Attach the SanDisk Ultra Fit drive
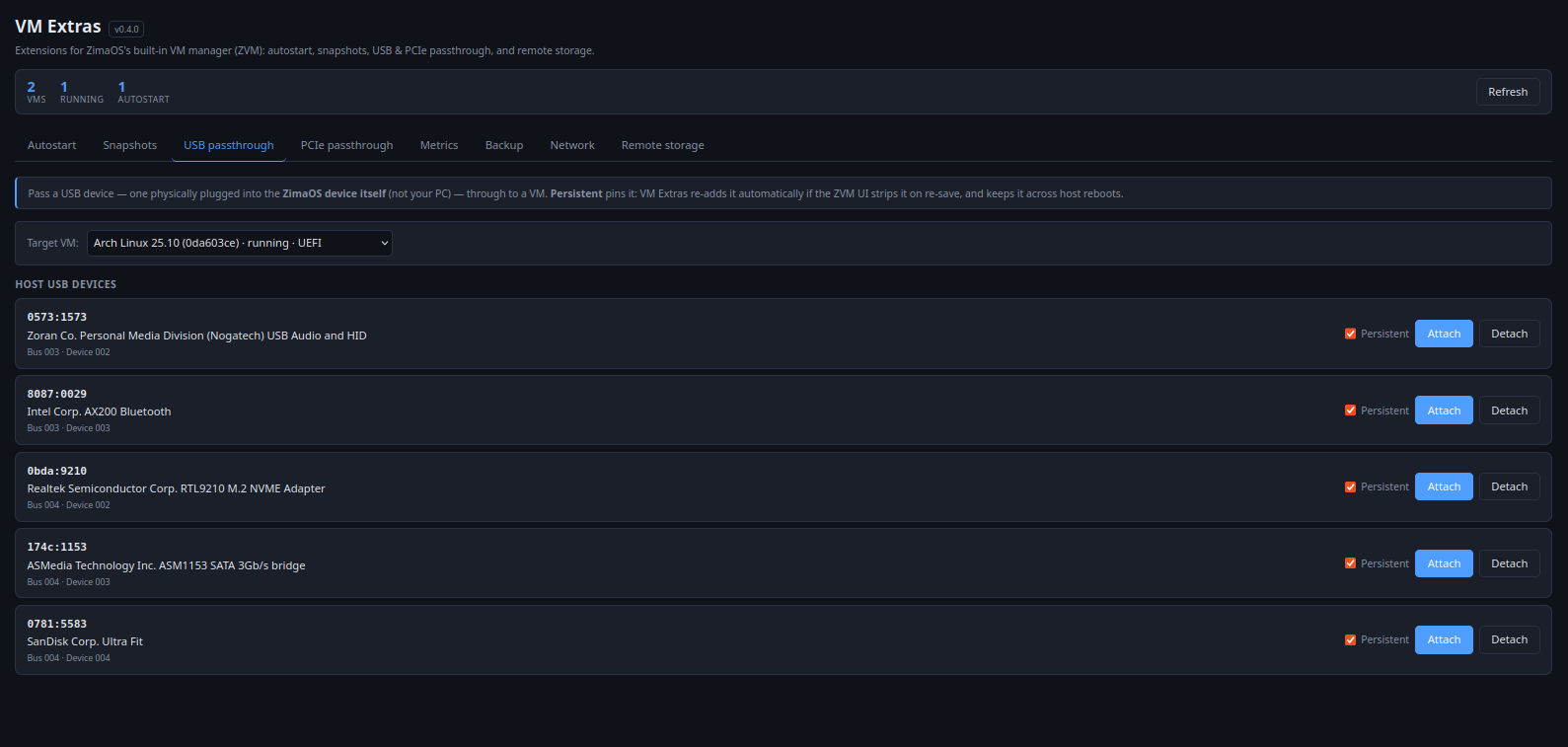The image size is (1568, 747). (1444, 639)
